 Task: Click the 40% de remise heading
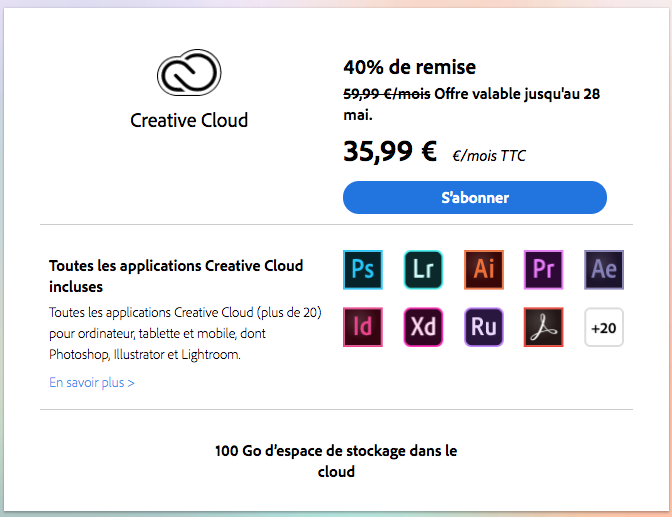pyautogui.click(x=410, y=67)
